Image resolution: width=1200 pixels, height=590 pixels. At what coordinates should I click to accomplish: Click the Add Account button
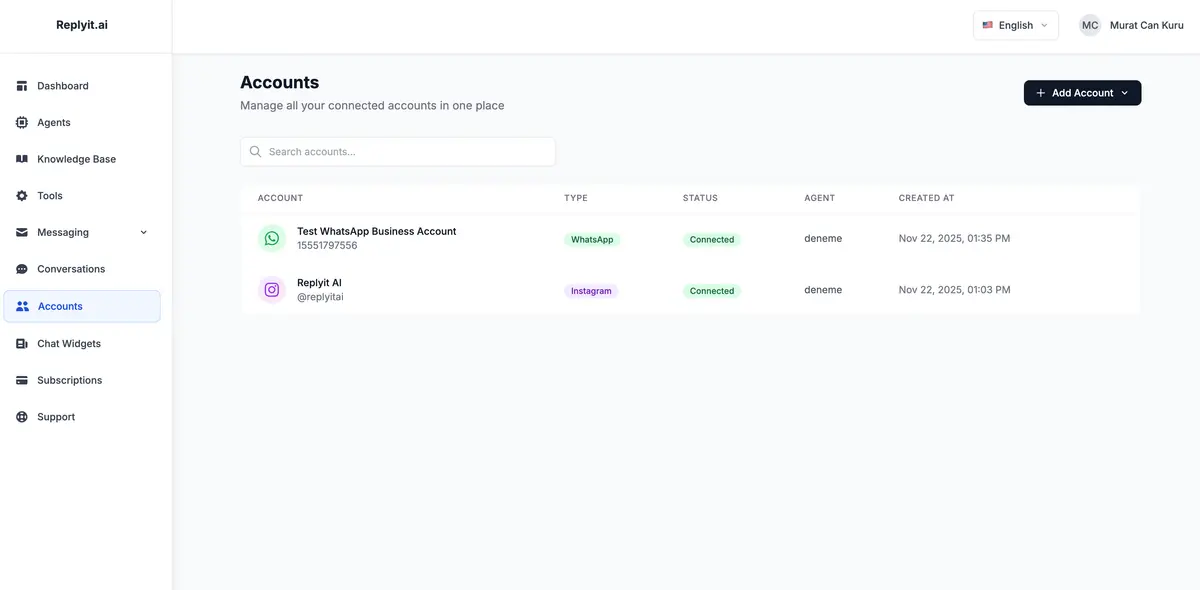(1083, 91)
